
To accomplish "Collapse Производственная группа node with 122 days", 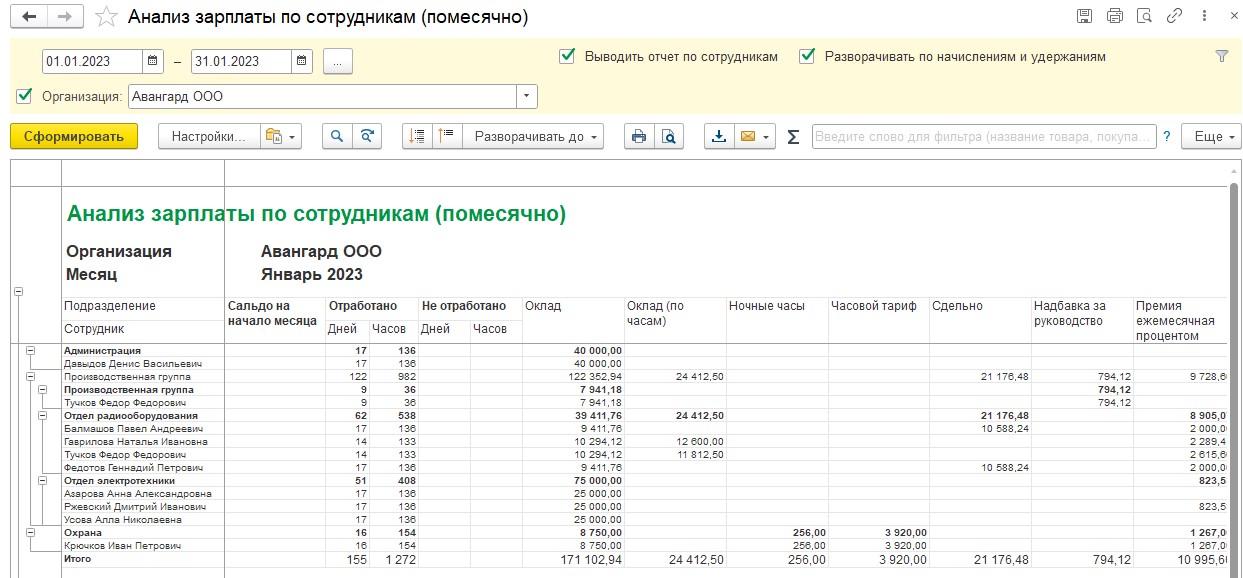I will (30, 376).
